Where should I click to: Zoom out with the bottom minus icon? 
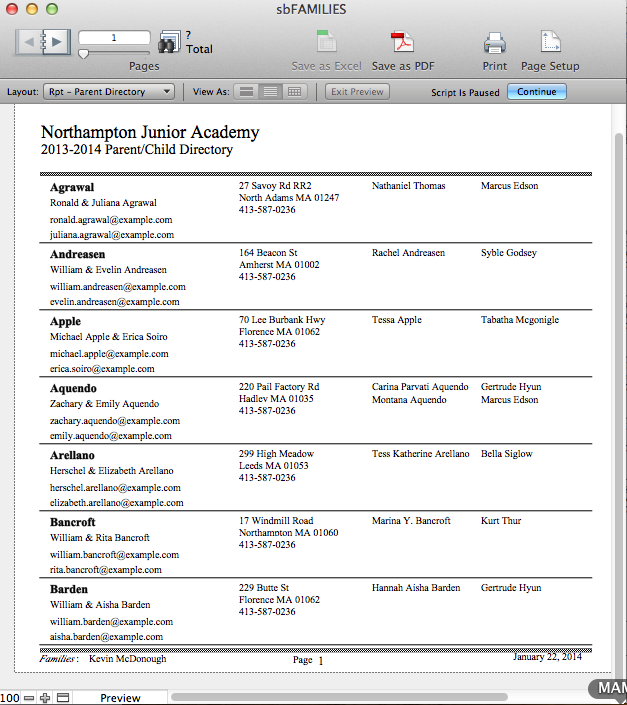[29, 697]
